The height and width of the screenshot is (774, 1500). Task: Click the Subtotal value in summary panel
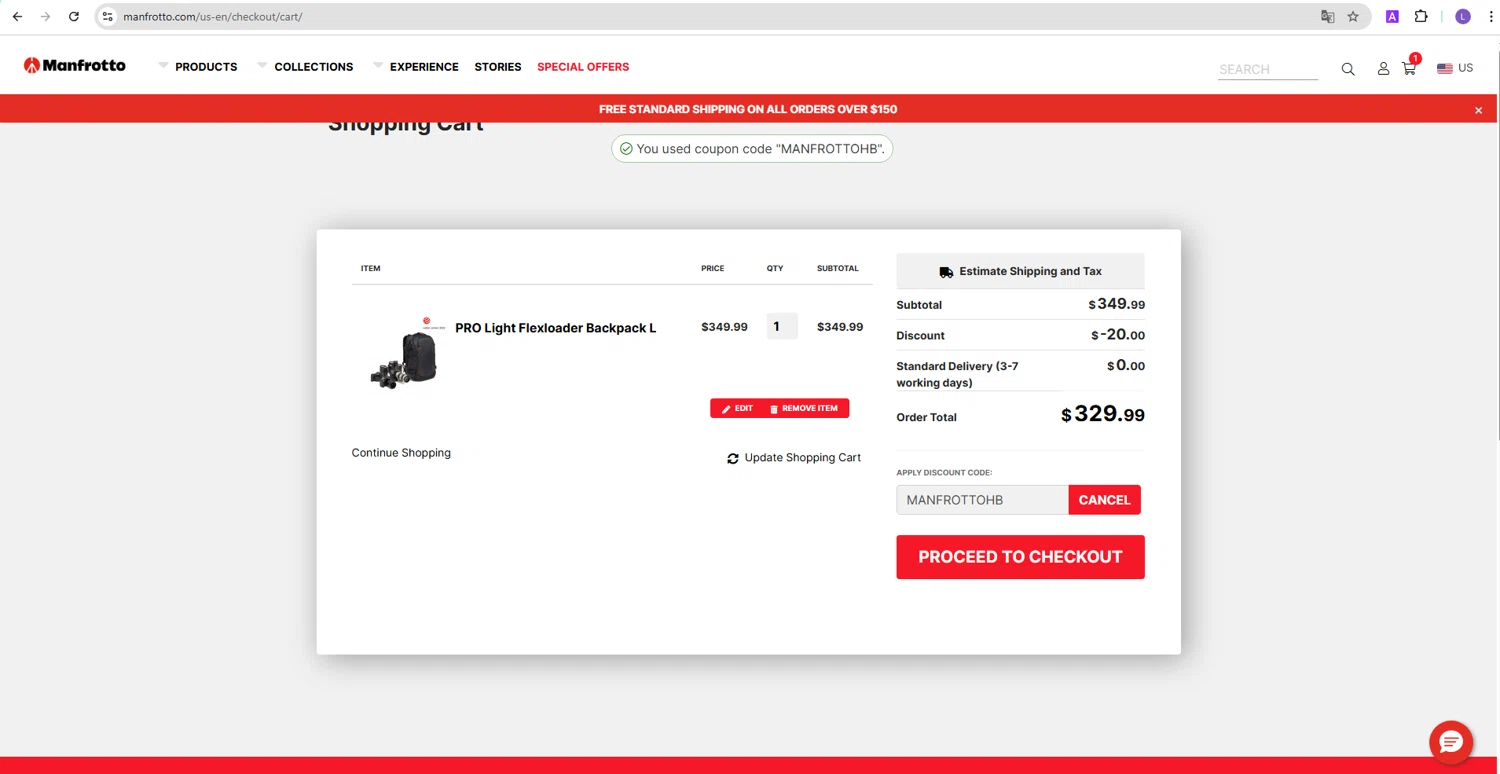1117,304
